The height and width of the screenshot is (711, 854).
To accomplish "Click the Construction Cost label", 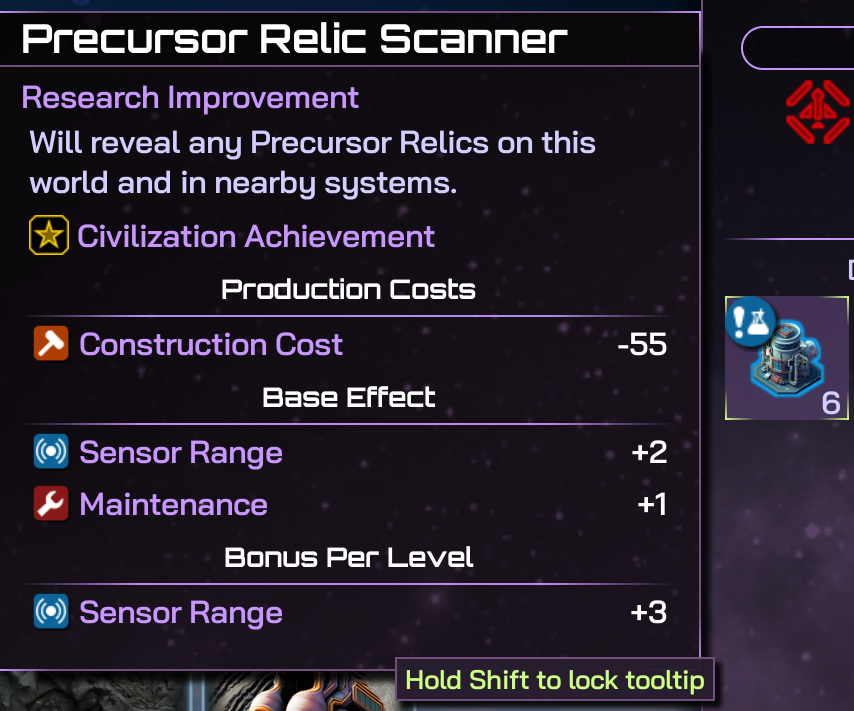I will [211, 345].
